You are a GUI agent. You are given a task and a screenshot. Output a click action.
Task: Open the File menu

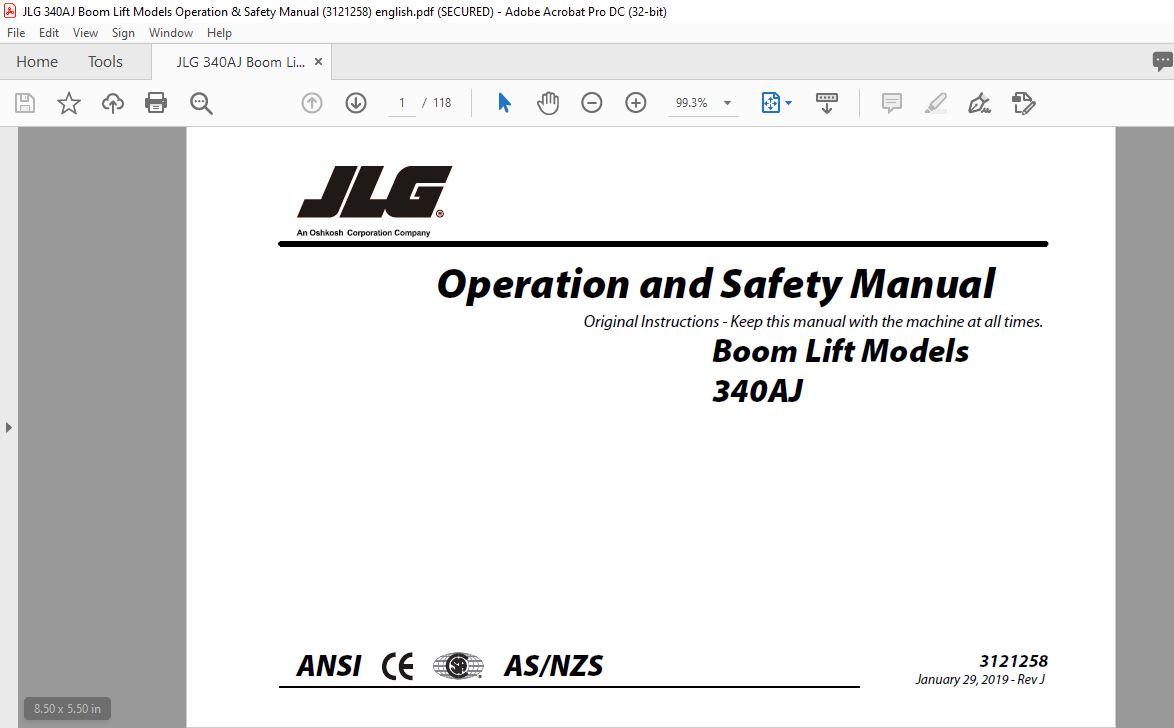pyautogui.click(x=16, y=33)
